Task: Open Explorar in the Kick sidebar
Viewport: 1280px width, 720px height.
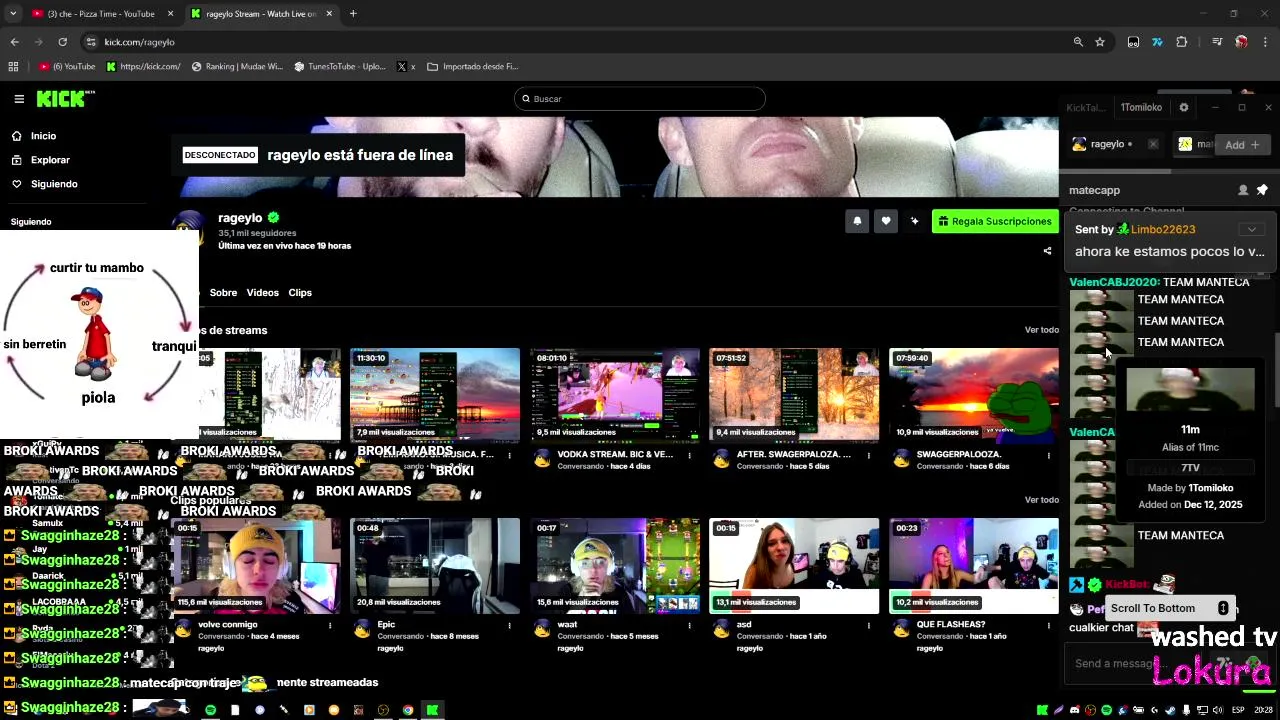Action: coord(50,160)
